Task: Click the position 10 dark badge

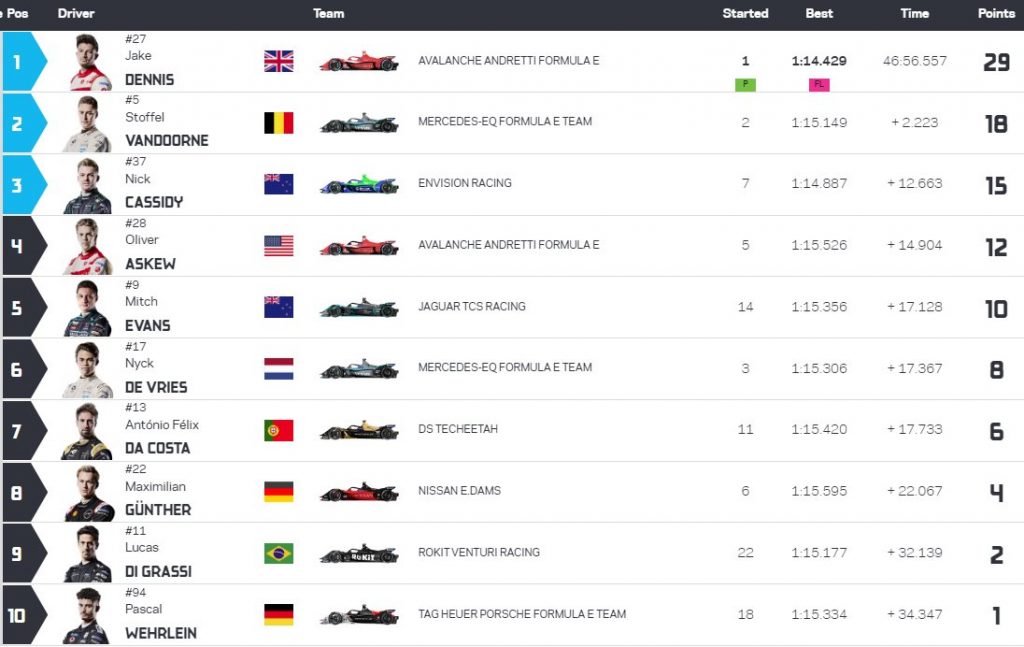Action: [24, 616]
